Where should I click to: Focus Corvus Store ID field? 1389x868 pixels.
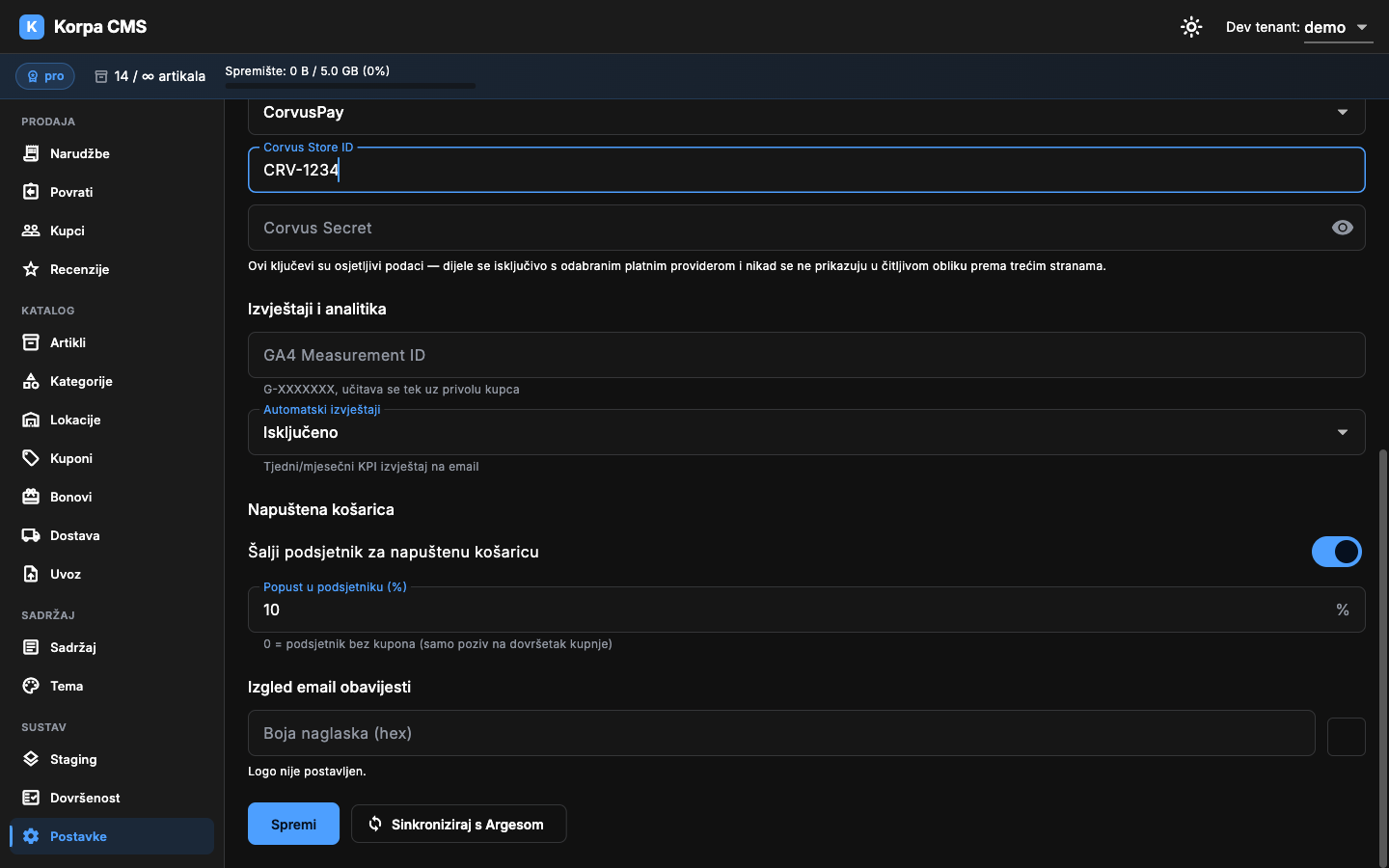pyautogui.click(x=806, y=170)
